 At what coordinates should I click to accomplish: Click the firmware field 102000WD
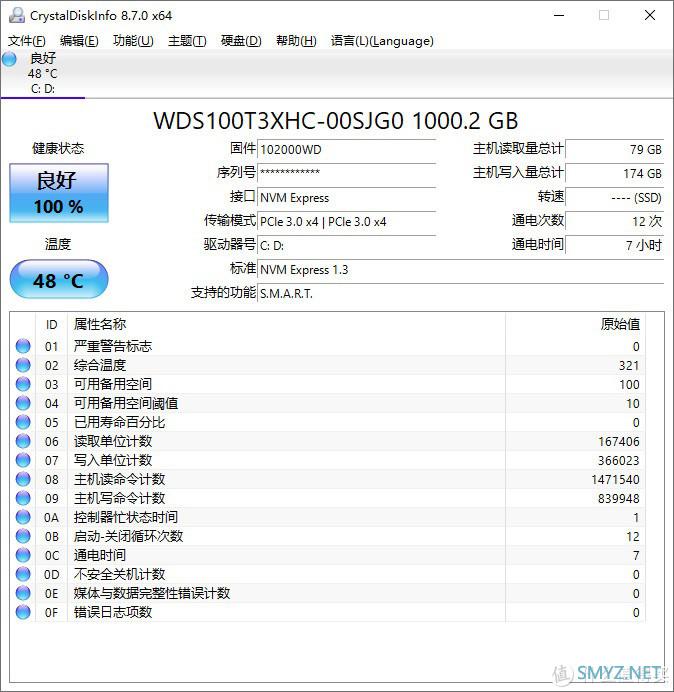[347, 150]
